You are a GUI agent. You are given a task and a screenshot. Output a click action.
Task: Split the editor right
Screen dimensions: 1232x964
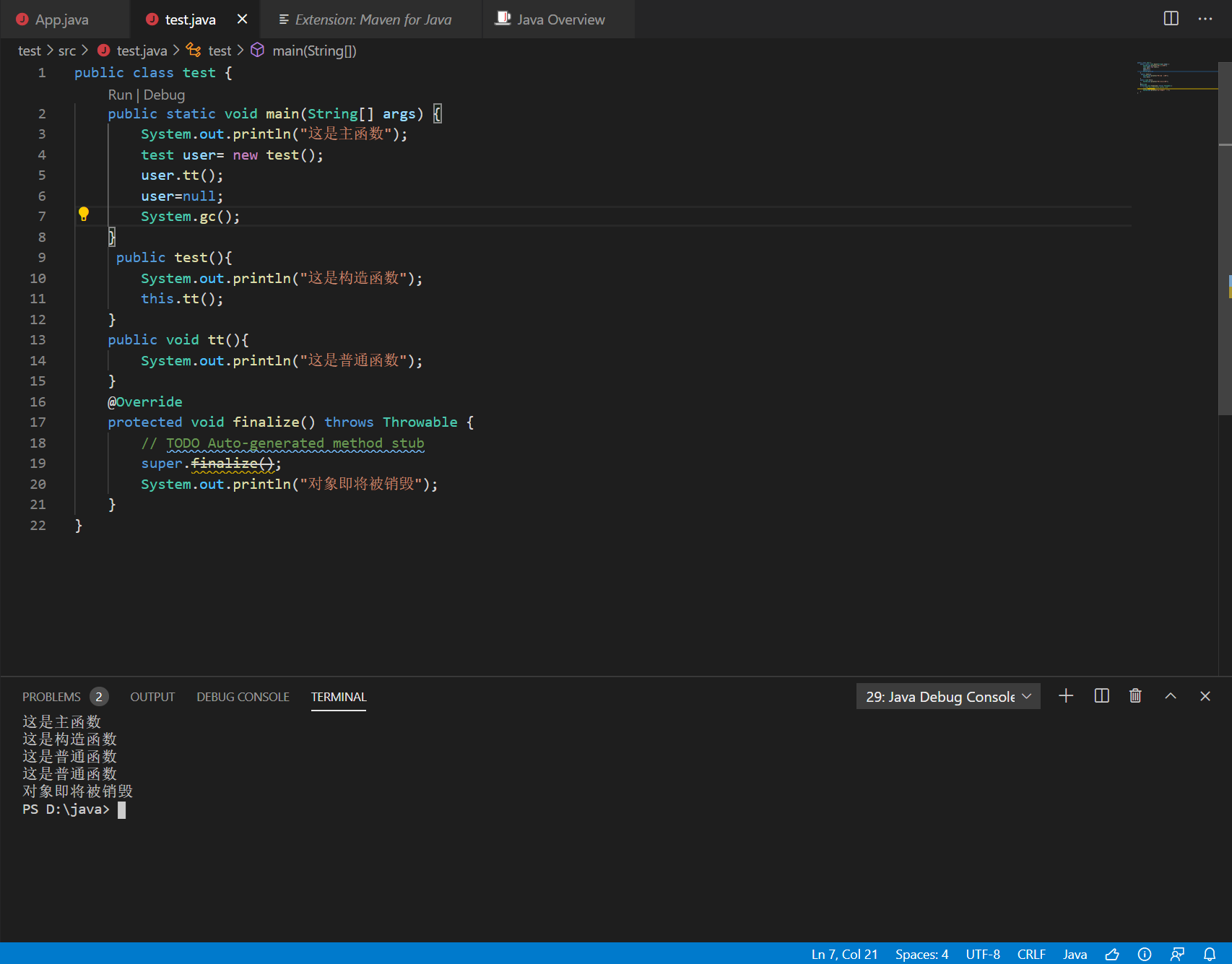pos(1171,19)
